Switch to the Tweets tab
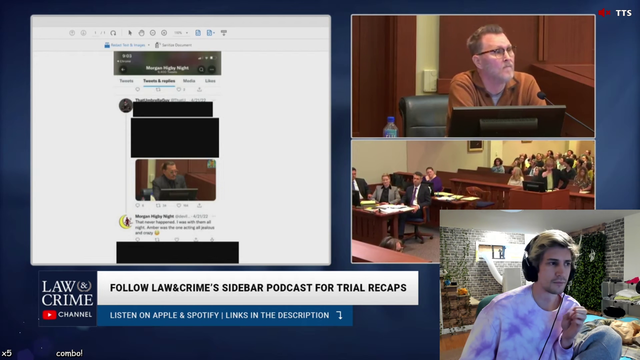640x360 pixels. (127, 81)
